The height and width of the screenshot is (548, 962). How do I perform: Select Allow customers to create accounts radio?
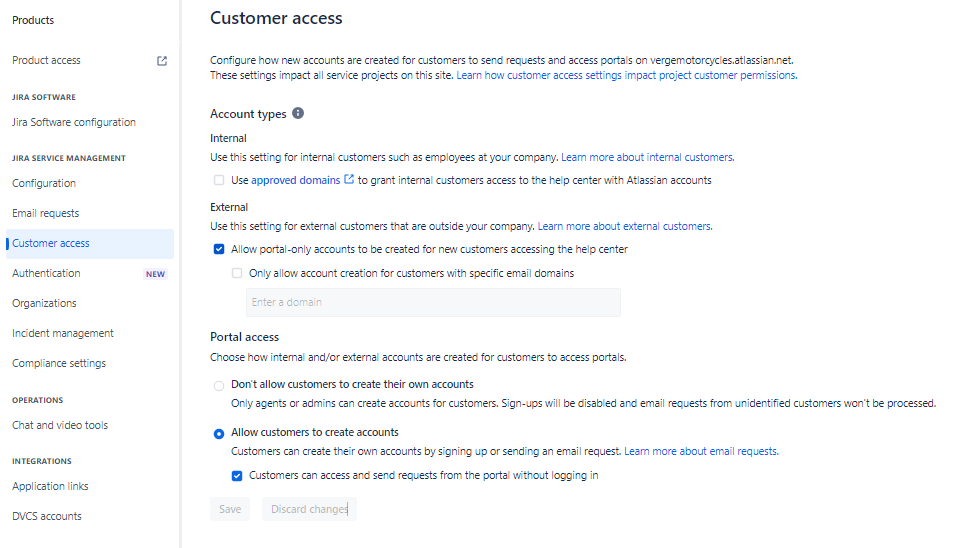pos(219,433)
